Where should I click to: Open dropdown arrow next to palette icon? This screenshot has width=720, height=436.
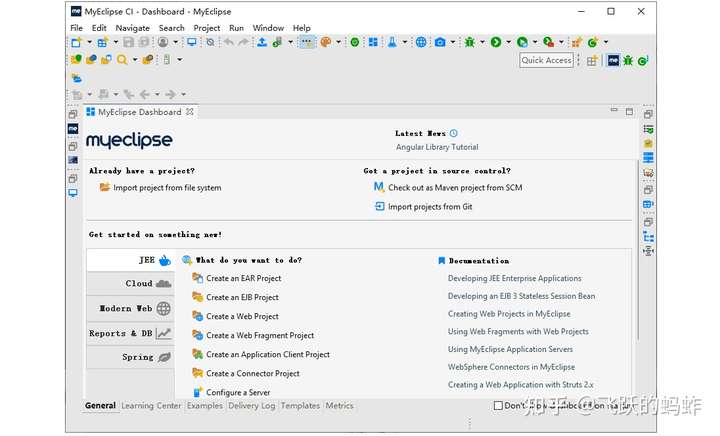coord(339,42)
